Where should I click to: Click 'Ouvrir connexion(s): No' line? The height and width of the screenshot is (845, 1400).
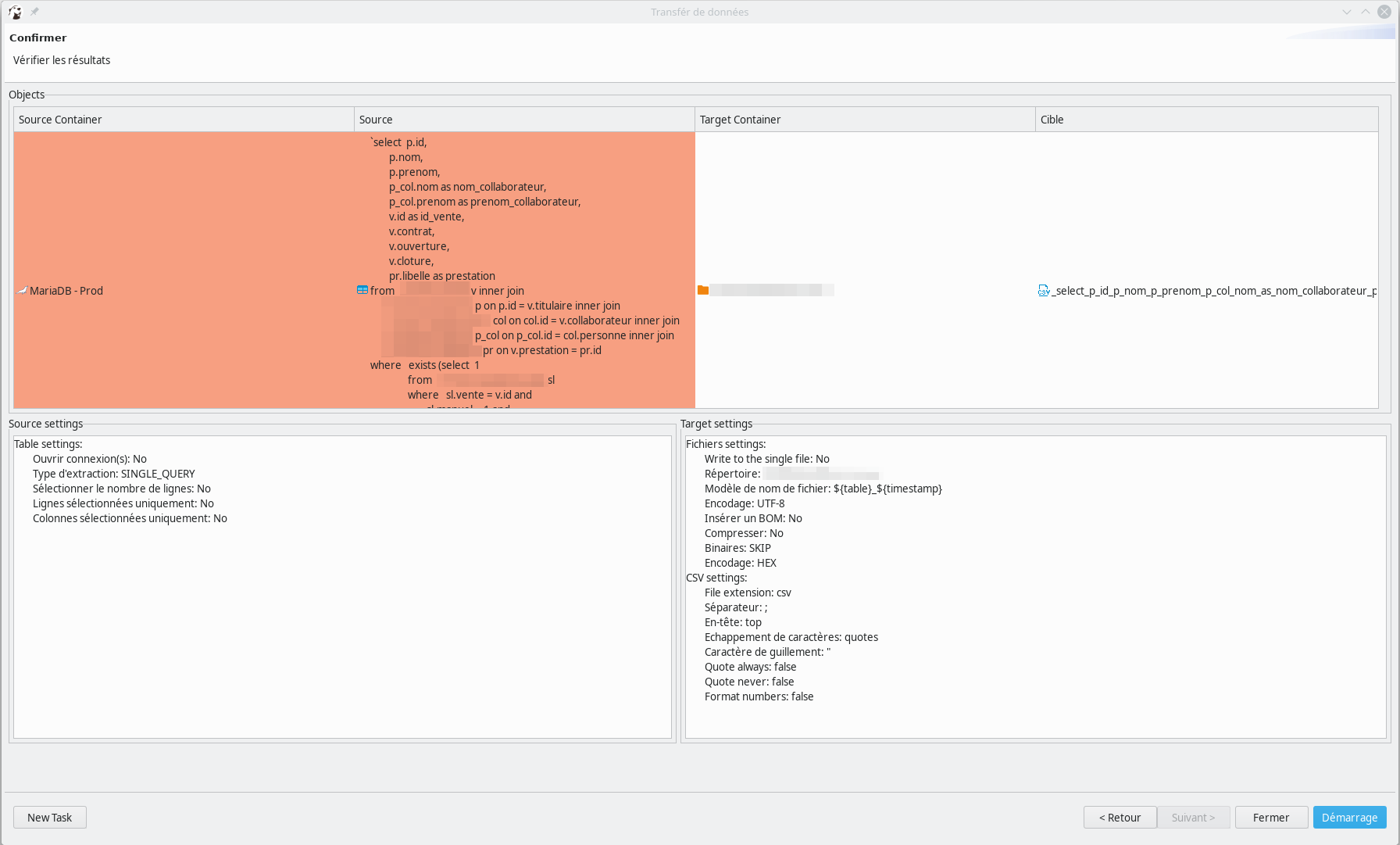tap(90, 459)
